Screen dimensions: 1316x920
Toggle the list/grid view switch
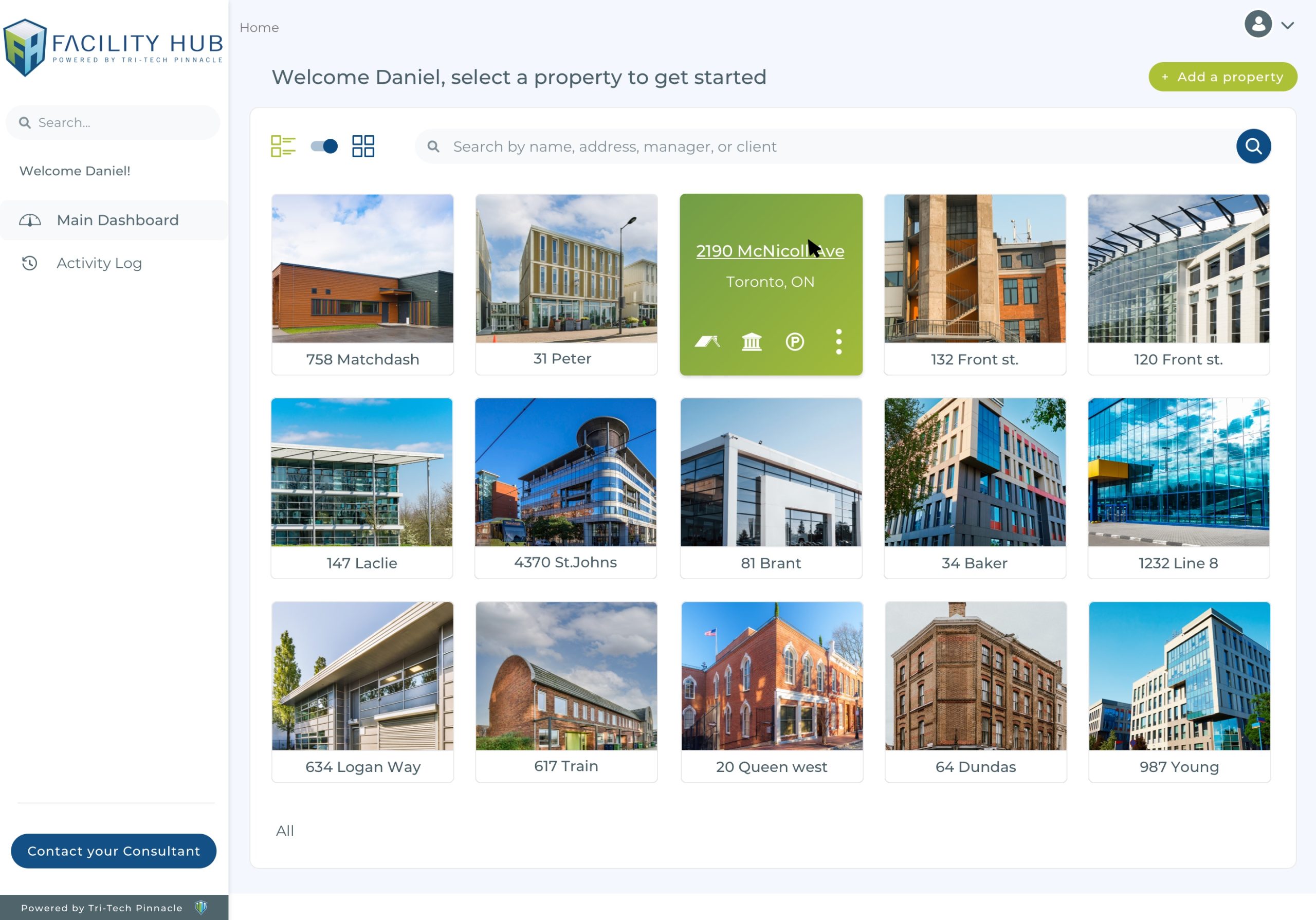(324, 146)
